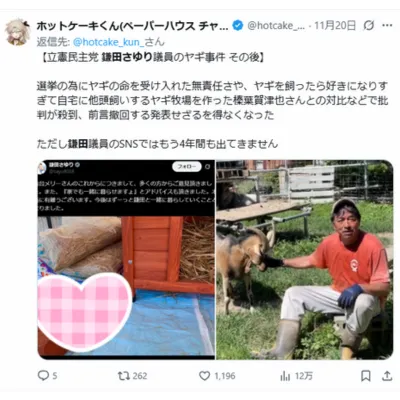View post analytics bar chart icon
This screenshot has height=400, width=400.
pyautogui.click(x=285, y=376)
